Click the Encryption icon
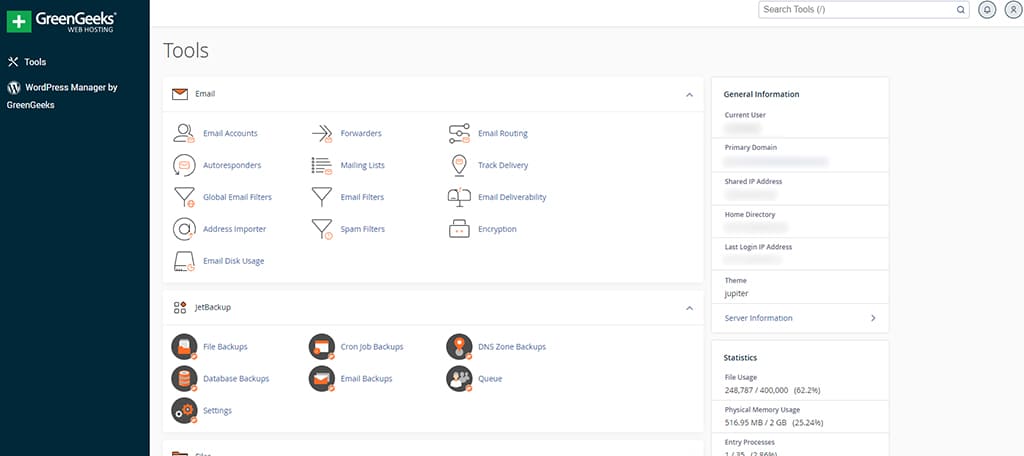 (459, 229)
